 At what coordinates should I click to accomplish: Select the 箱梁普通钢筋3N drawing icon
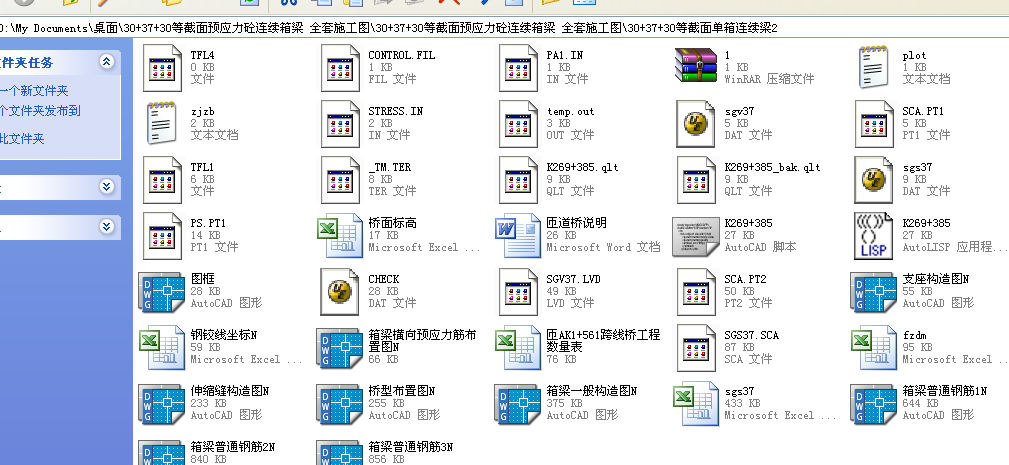(340, 452)
